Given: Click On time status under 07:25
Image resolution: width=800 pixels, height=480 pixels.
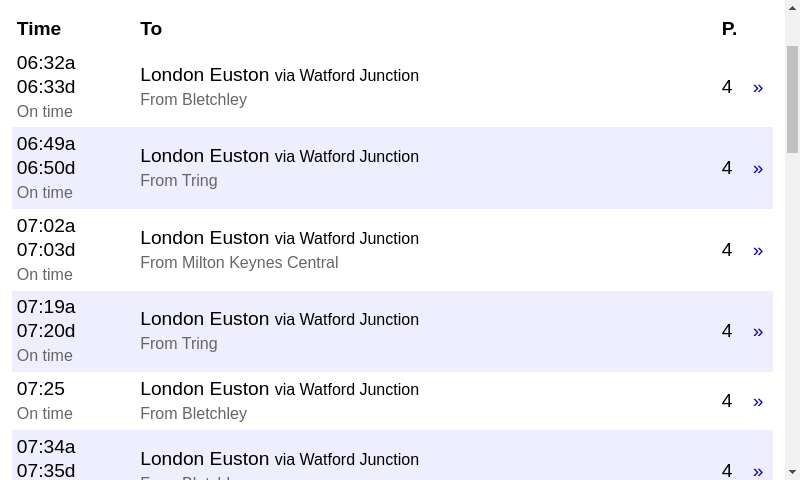Looking at the screenshot, I should point(45,414).
